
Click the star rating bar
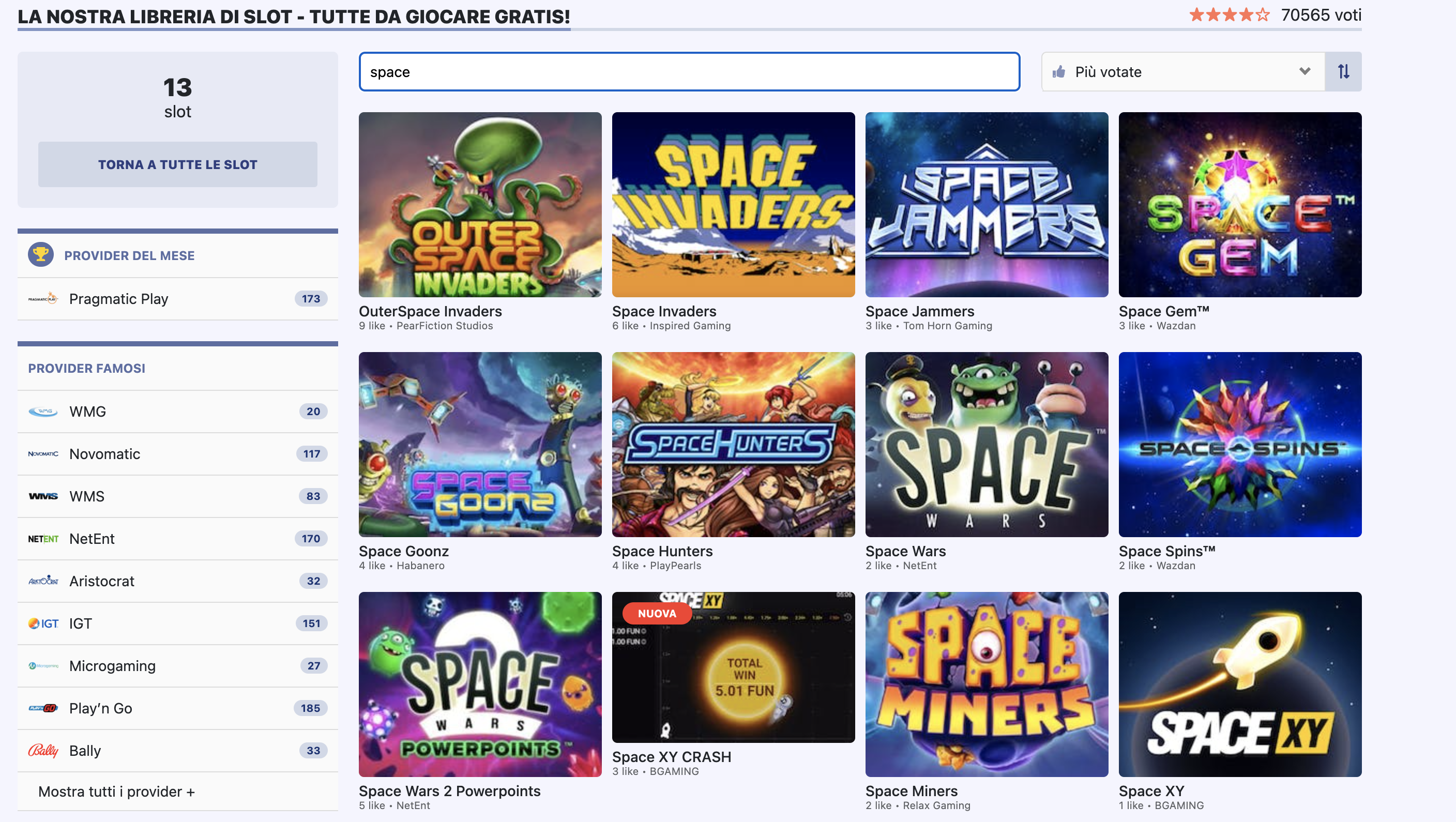(x=1230, y=14)
